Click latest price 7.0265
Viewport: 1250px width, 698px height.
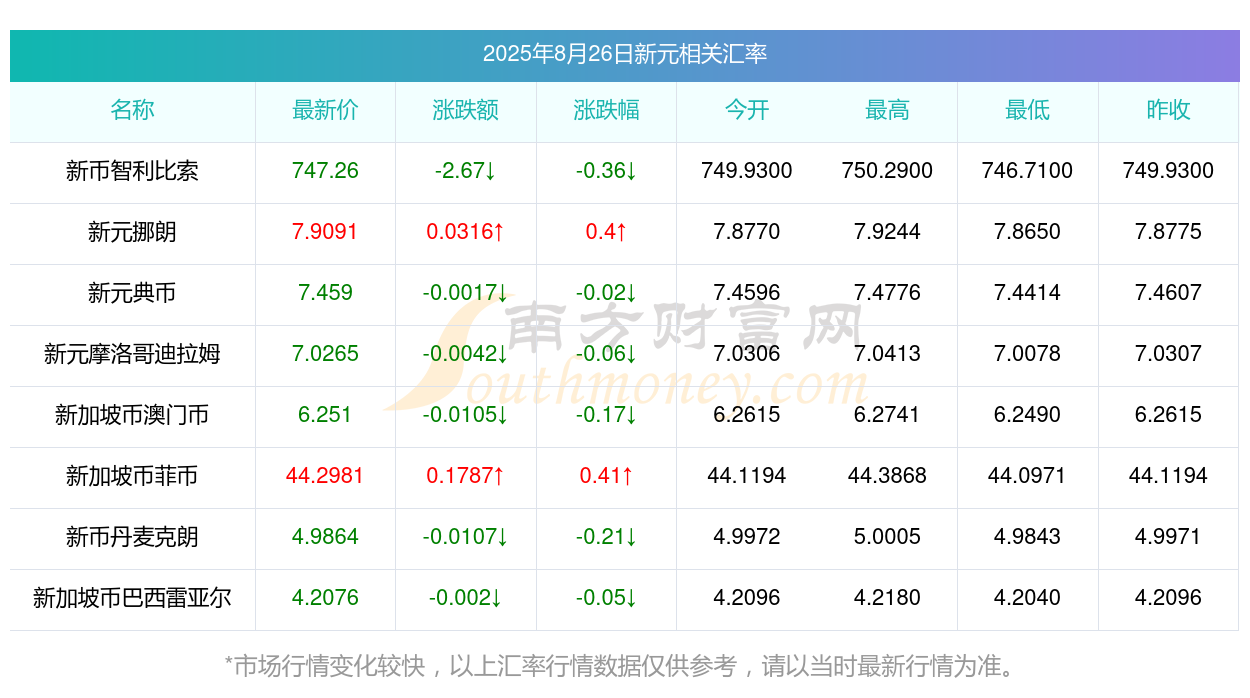point(325,354)
